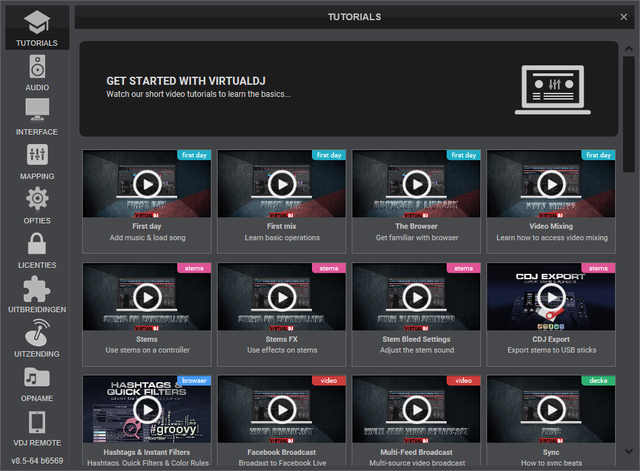This screenshot has width=640, height=471.
Task: Open the Video Mixing tutorial thumbnail
Action: click(x=551, y=184)
